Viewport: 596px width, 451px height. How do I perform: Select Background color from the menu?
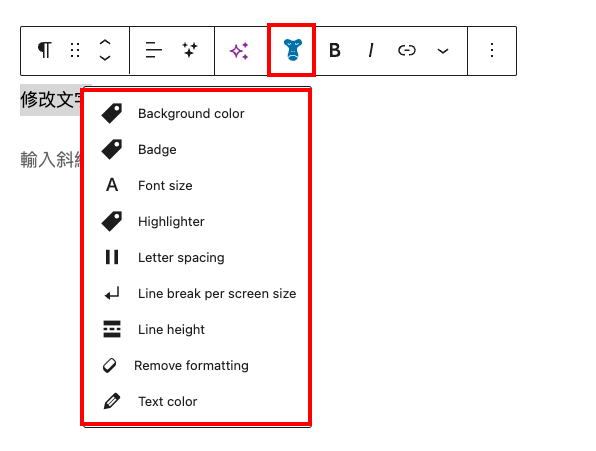tap(196, 114)
